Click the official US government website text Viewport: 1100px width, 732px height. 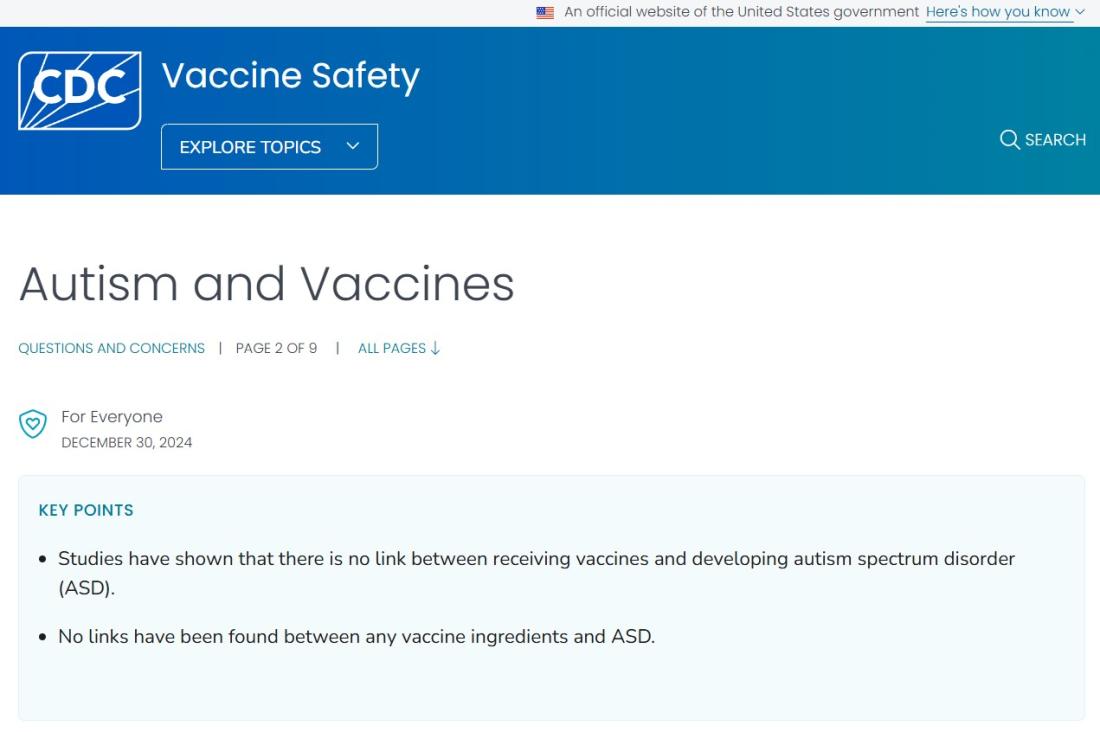point(741,13)
